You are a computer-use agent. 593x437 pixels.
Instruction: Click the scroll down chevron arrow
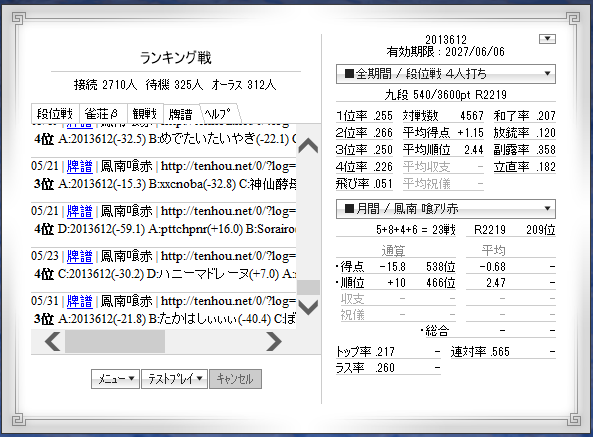coord(308,307)
